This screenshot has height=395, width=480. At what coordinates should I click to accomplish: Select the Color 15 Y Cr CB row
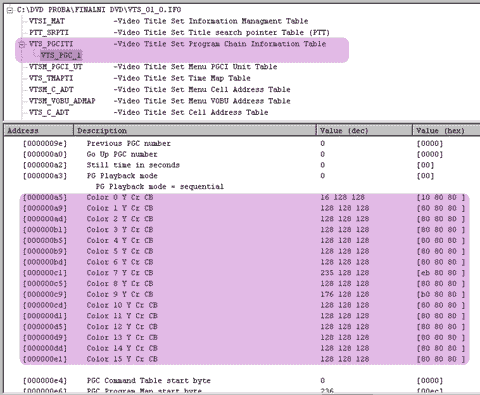pos(244,359)
